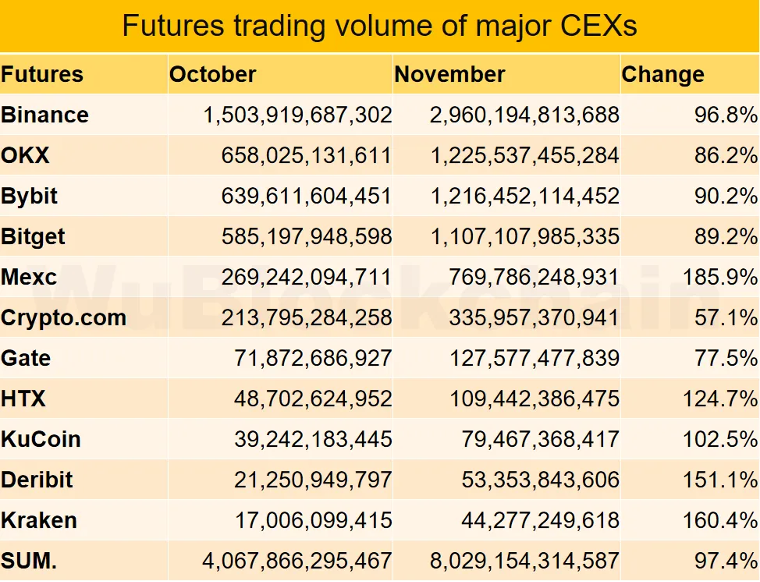The width and height of the screenshot is (760, 582).
Task: Select the October column header
Action: [212, 75]
